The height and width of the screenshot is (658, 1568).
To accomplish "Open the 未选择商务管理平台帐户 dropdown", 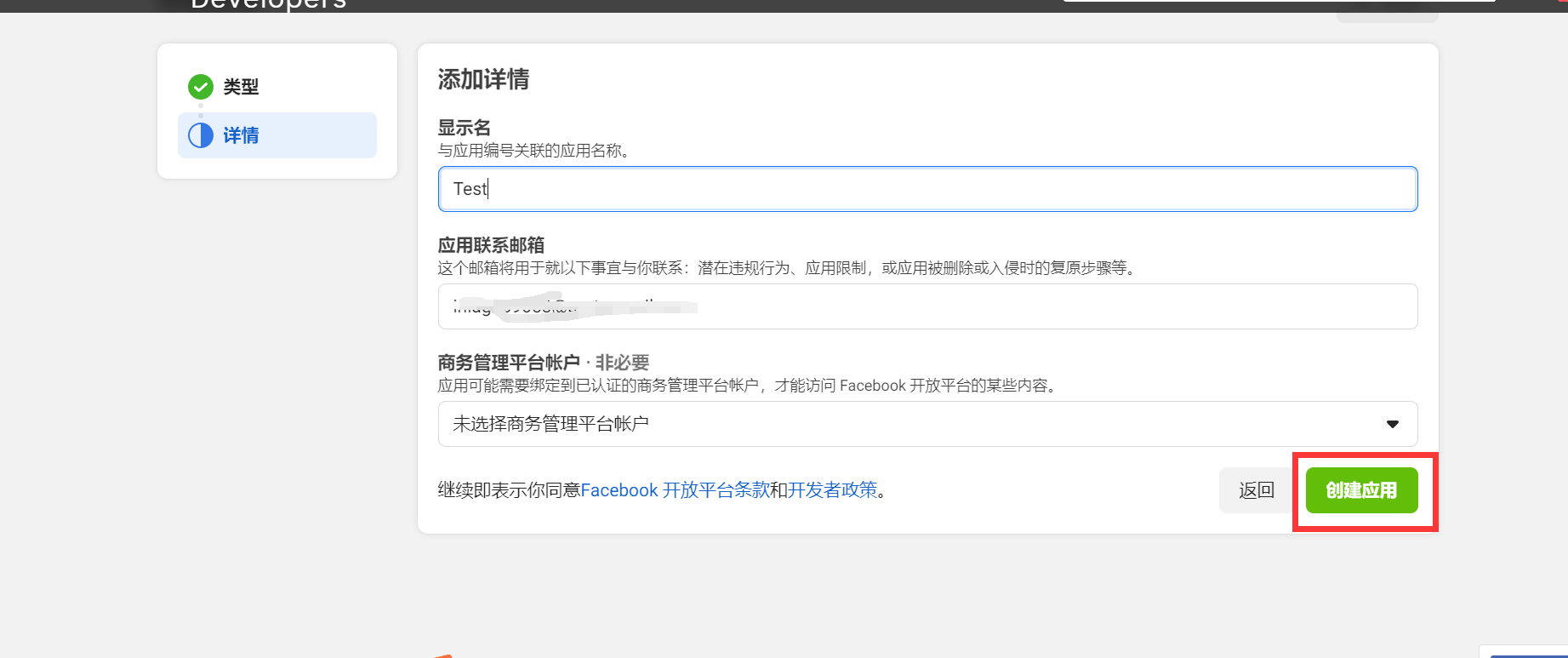I will pyautogui.click(x=927, y=424).
